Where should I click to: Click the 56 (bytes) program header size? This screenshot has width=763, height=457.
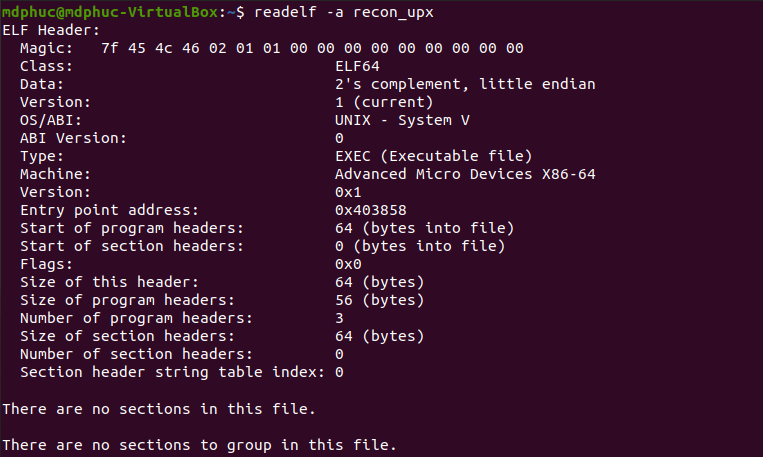pyautogui.click(x=380, y=300)
